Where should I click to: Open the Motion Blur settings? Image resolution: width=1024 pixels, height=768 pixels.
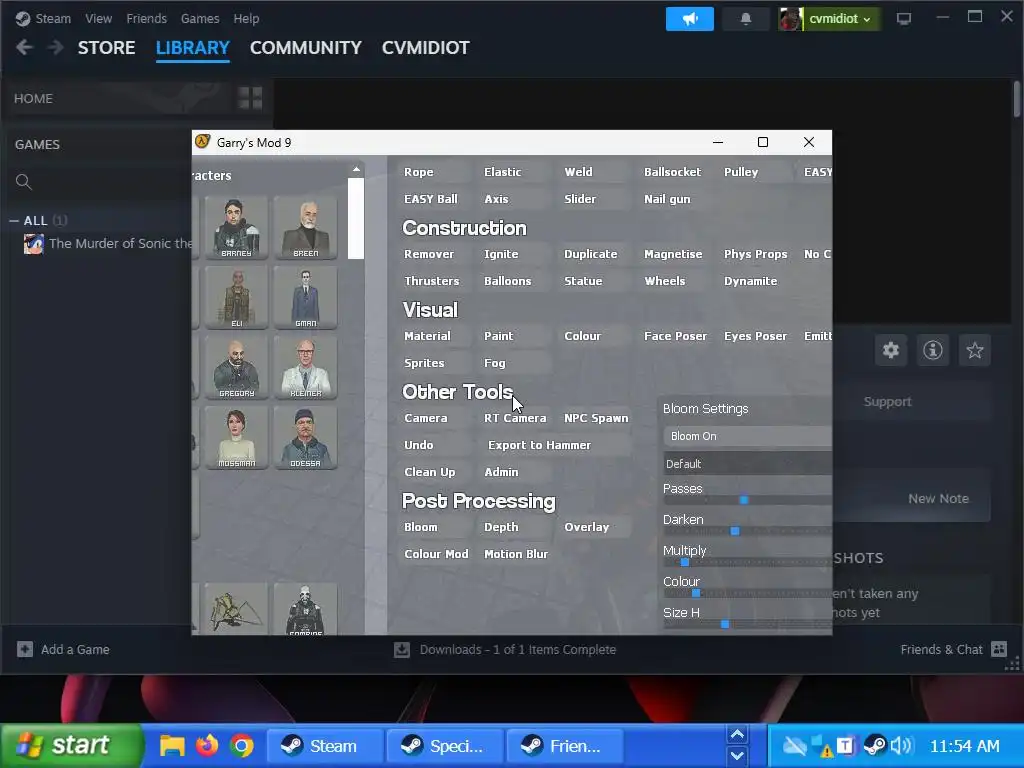[516, 554]
